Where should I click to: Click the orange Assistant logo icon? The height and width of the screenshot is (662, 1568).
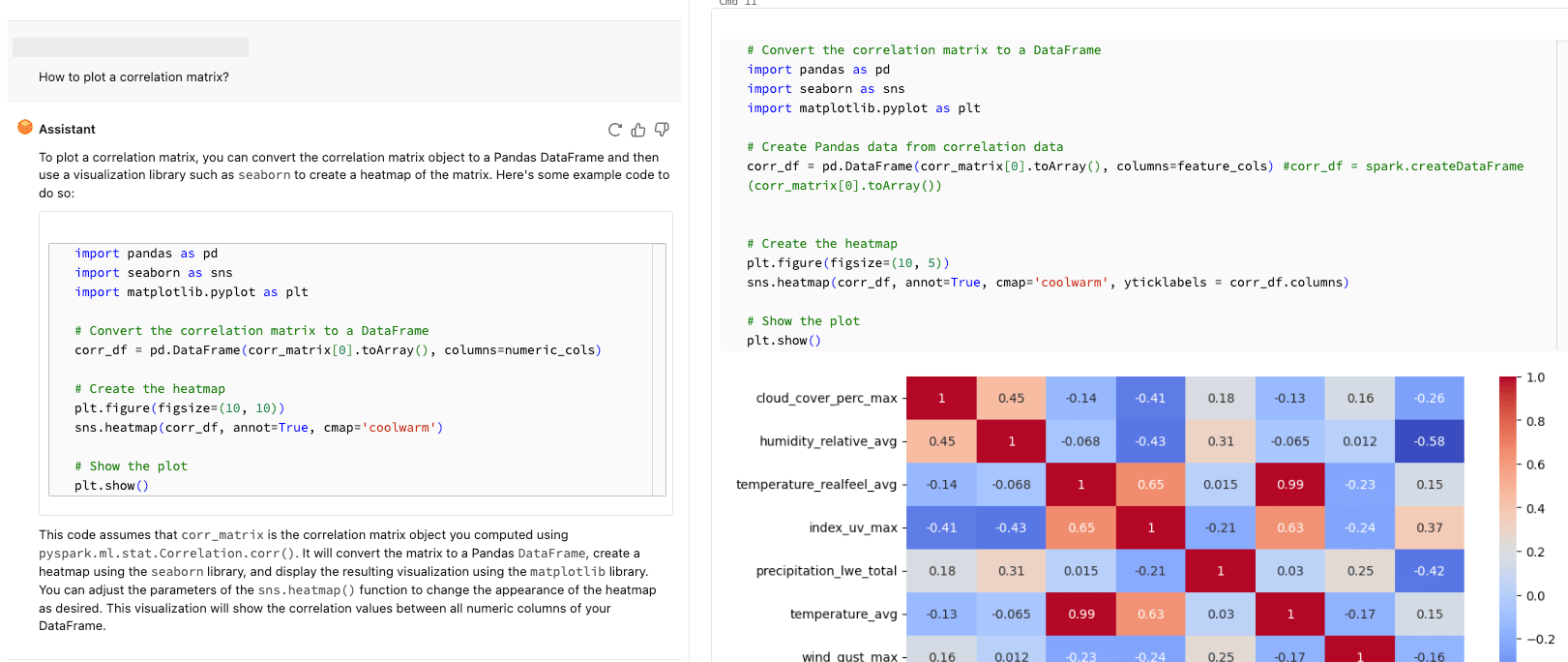click(25, 128)
